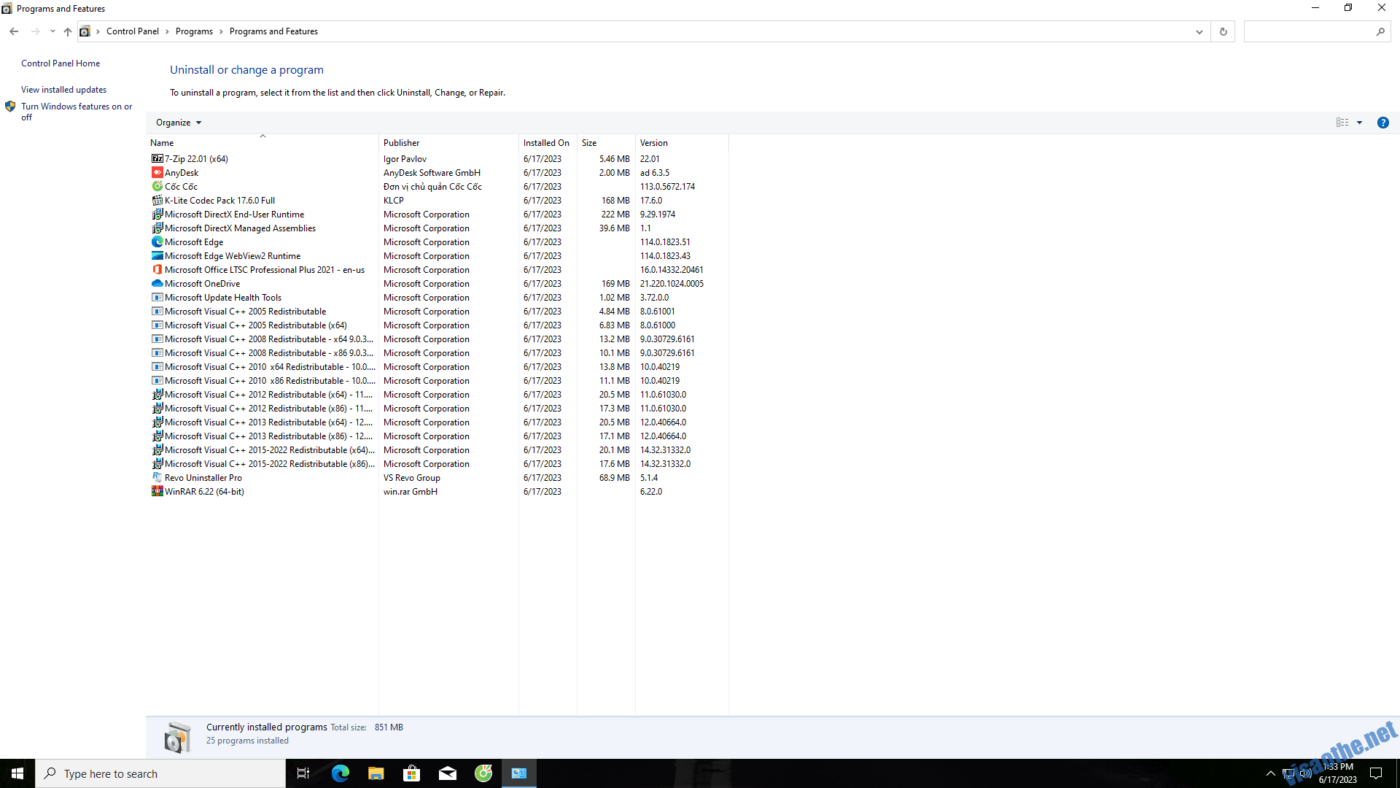Select Visual C++ 2012 Redistributable (x64) row
1400x788 pixels.
click(x=437, y=394)
